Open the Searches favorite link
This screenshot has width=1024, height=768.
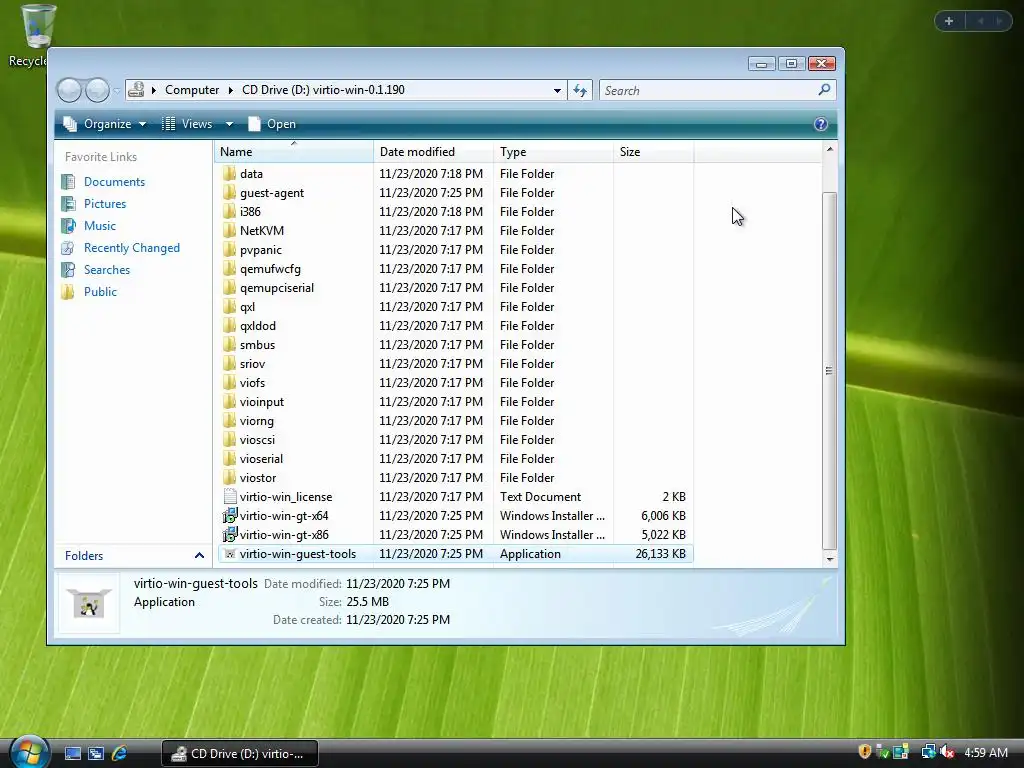click(106, 270)
